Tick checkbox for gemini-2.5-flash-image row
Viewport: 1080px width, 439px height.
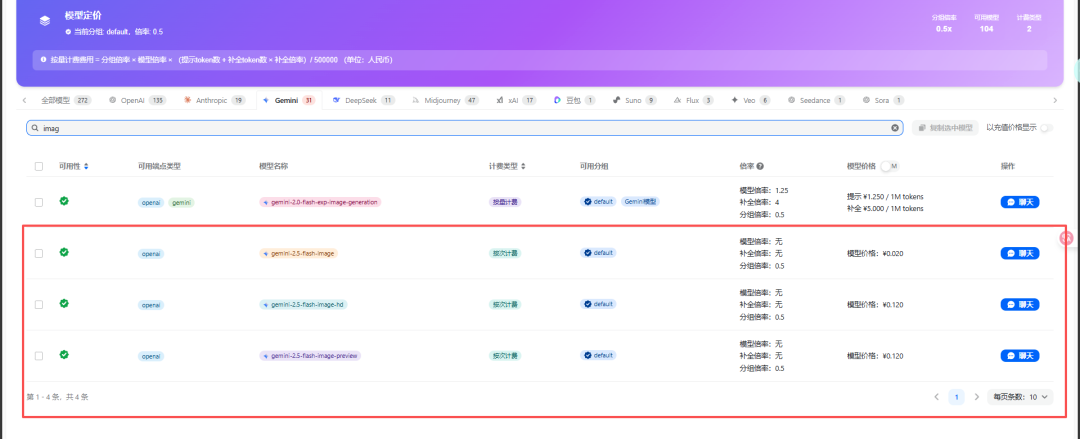click(x=39, y=253)
